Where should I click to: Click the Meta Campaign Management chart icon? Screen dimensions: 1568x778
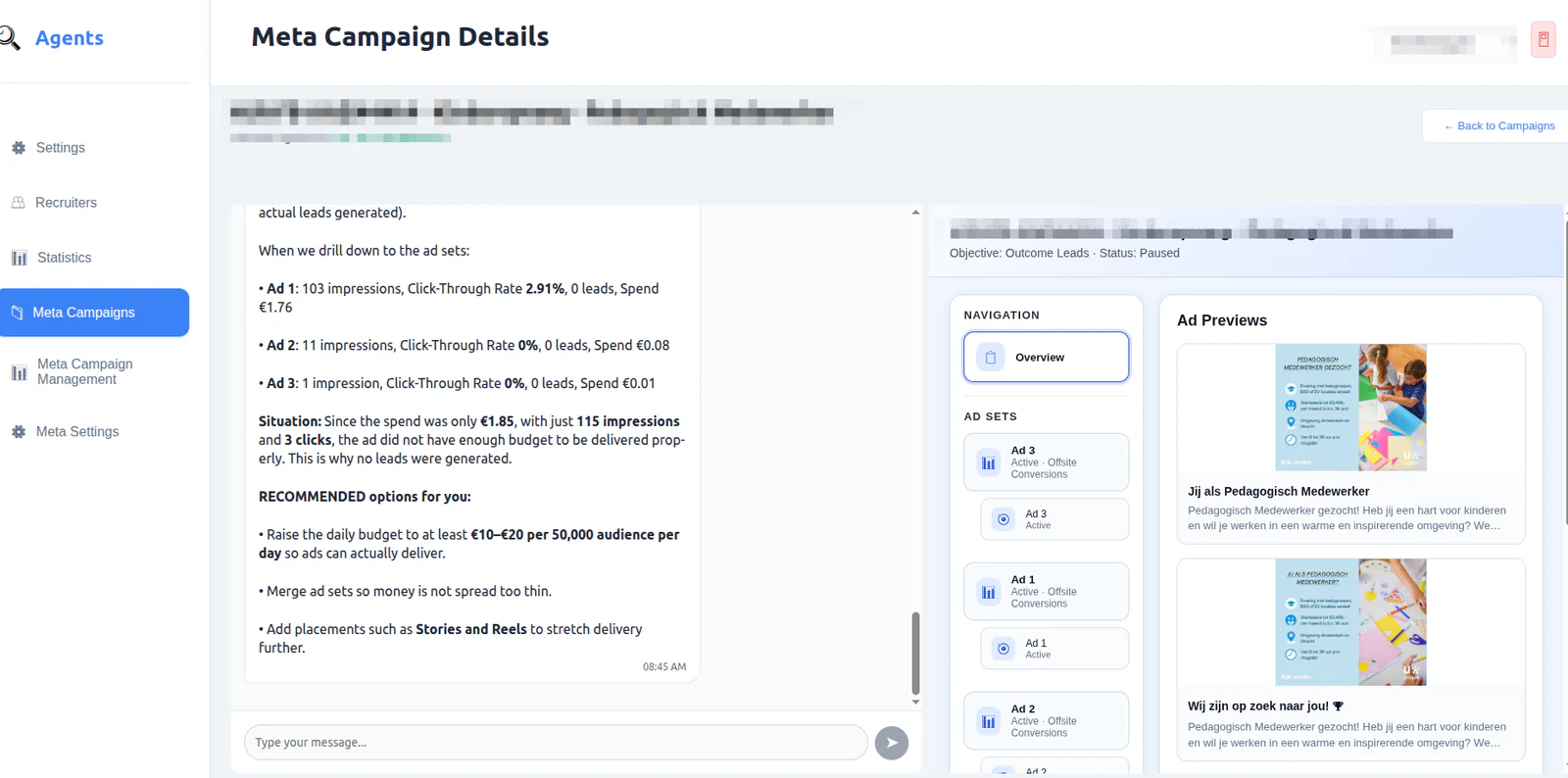click(x=19, y=372)
